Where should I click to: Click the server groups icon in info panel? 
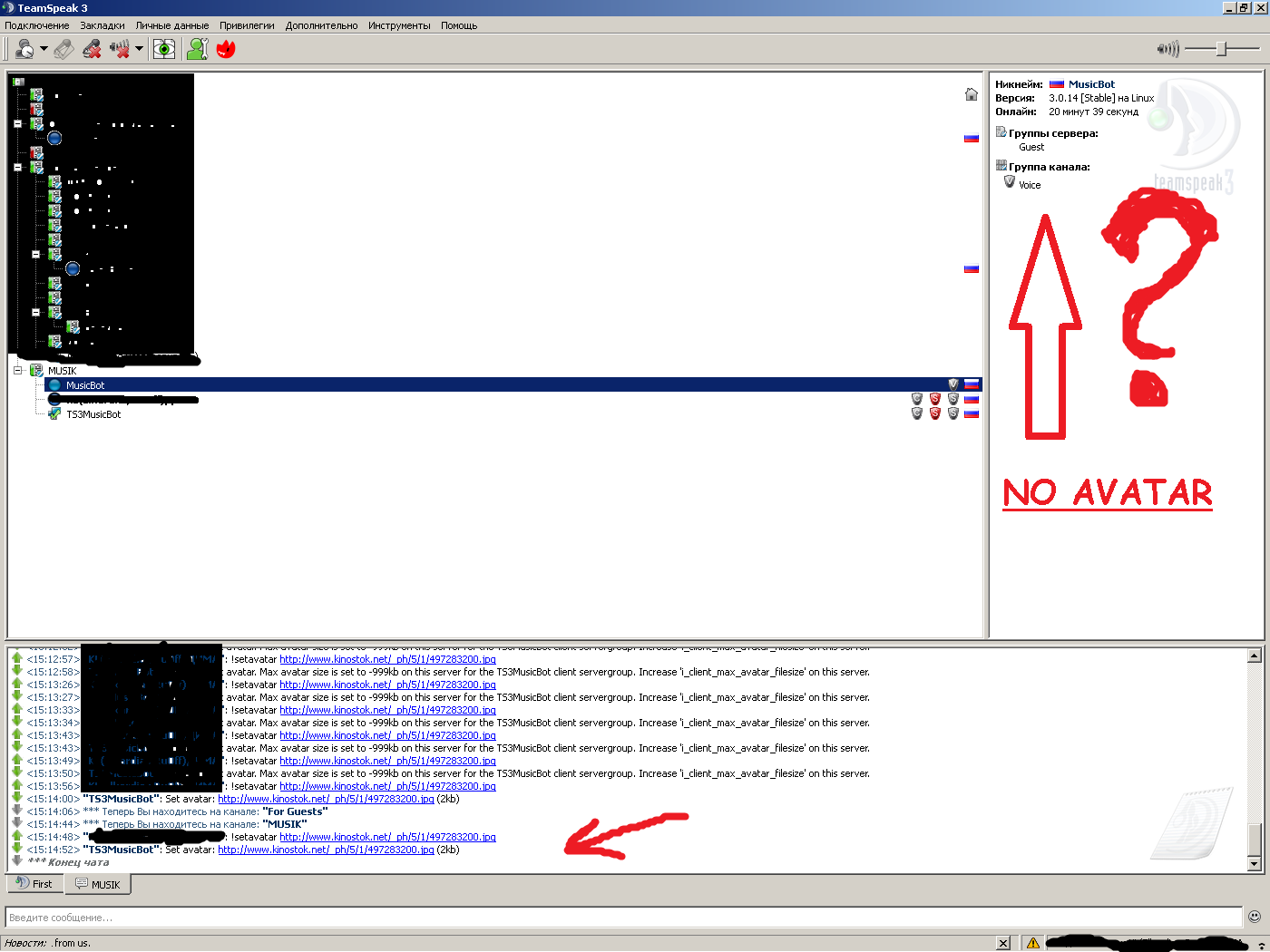pos(1001,132)
